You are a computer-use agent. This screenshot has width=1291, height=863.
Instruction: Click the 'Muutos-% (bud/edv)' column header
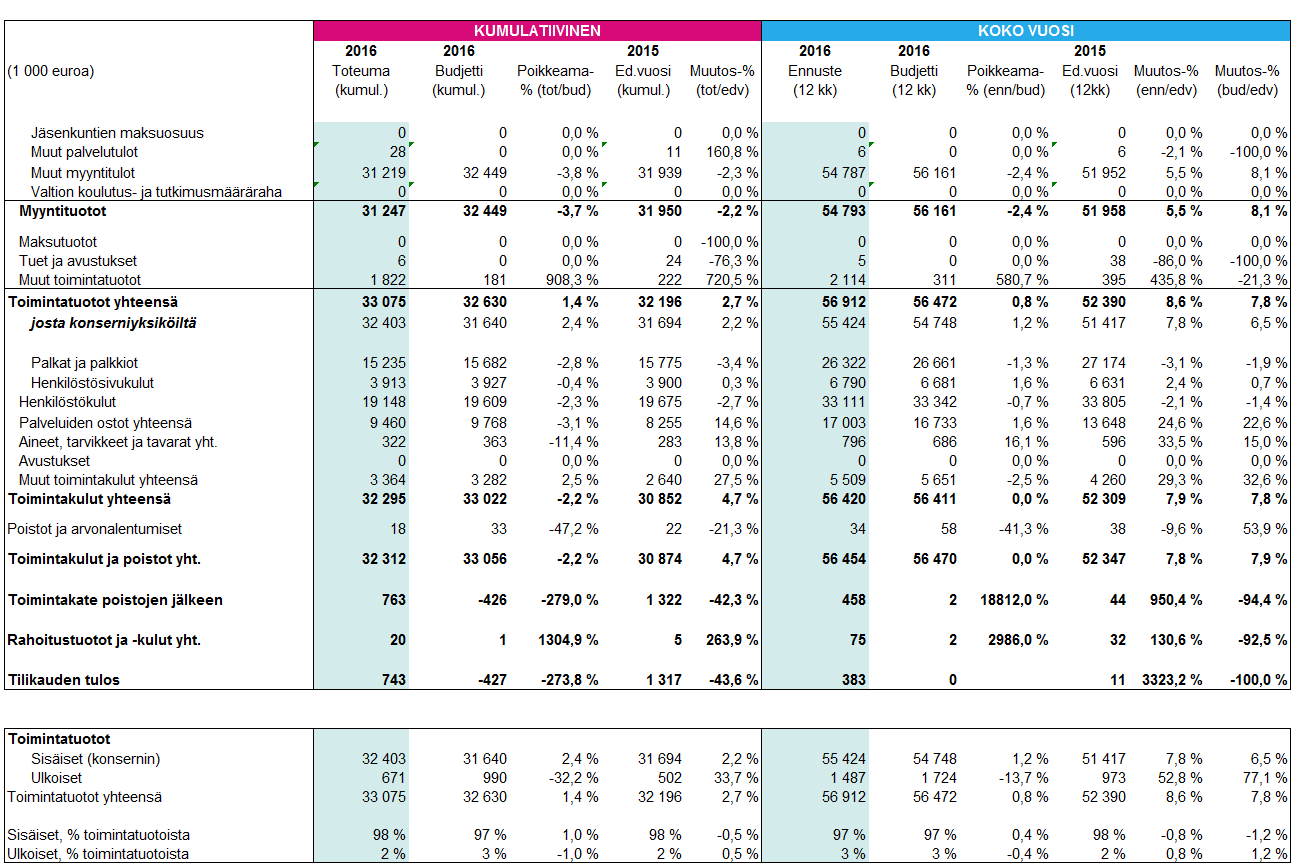1247,80
